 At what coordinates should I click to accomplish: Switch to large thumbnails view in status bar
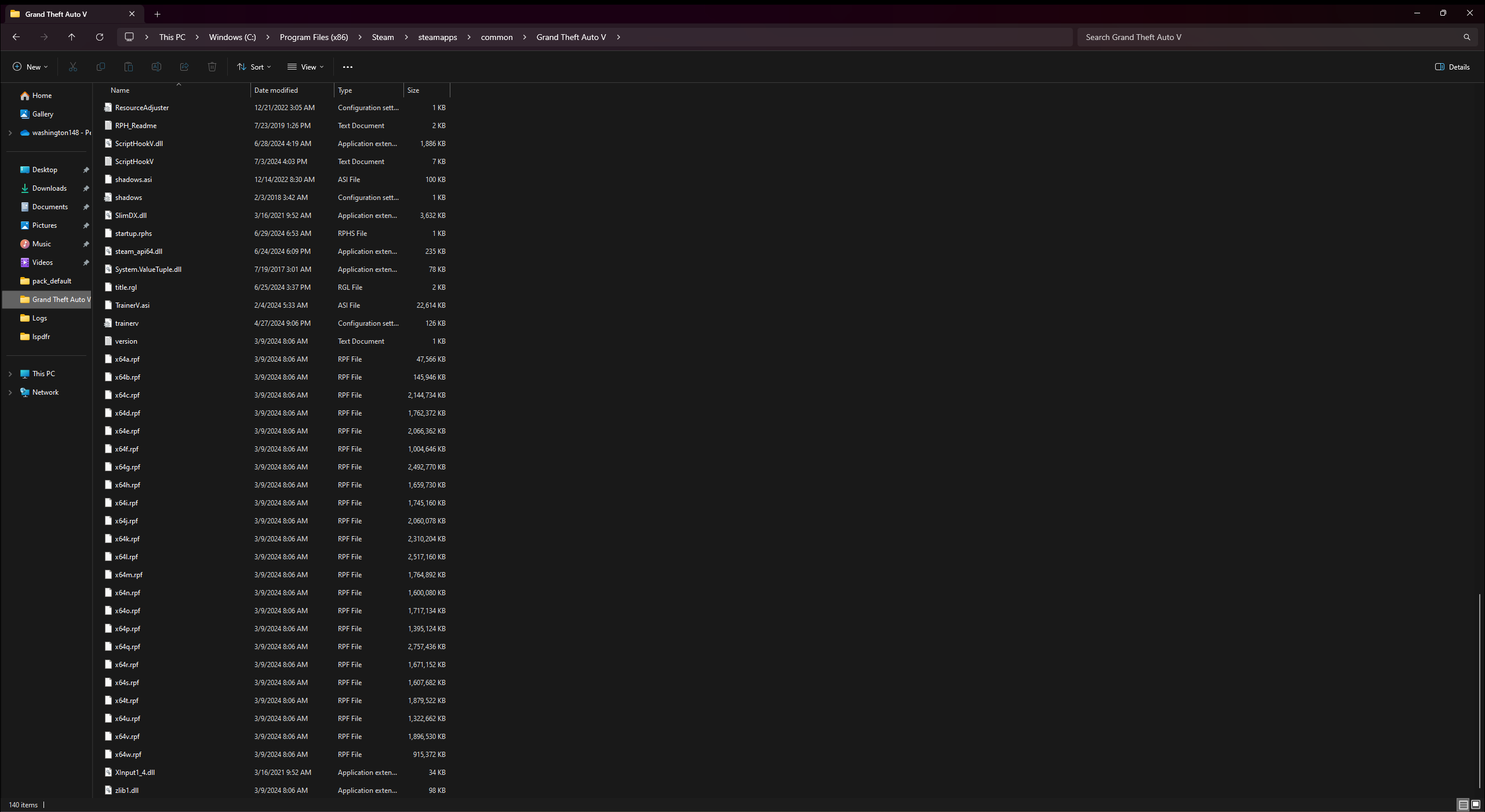pos(1476,804)
